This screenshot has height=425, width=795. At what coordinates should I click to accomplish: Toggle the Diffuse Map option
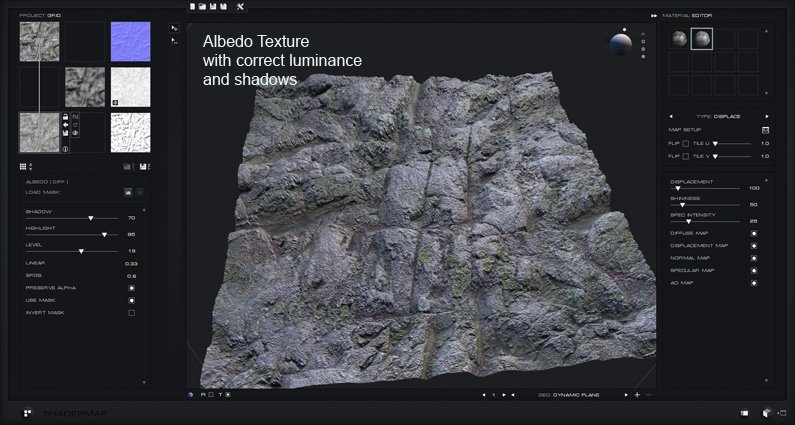[753, 233]
